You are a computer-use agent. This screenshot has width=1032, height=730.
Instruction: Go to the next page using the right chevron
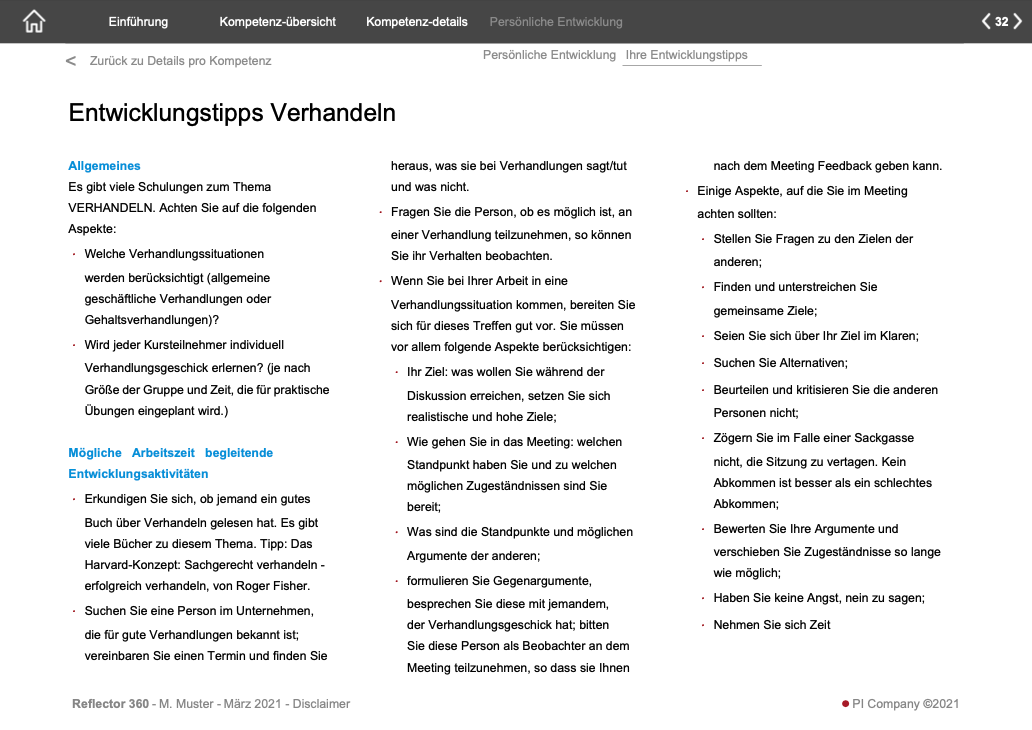1016,19
